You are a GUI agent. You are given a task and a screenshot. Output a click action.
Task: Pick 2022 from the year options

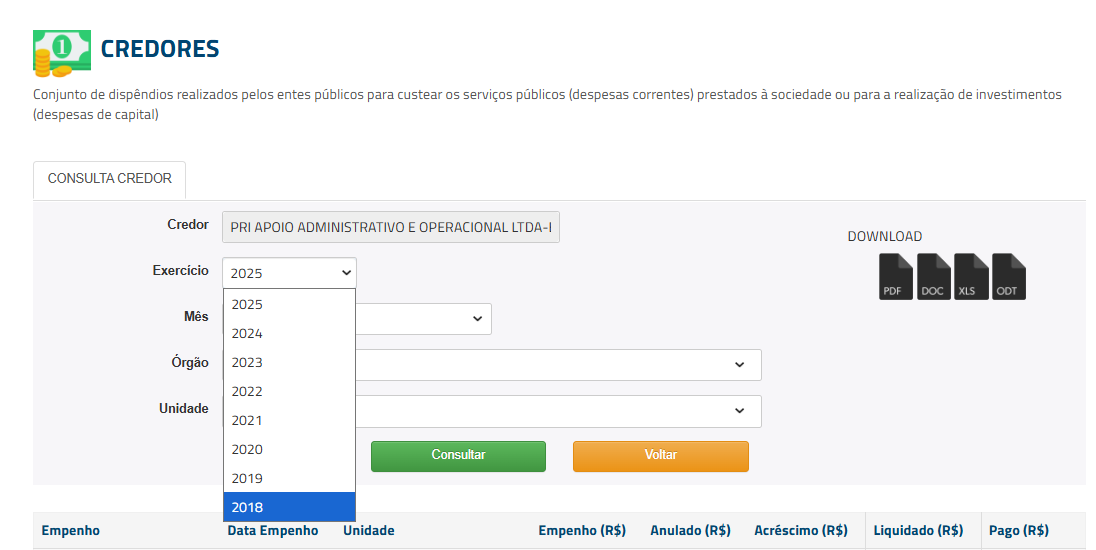pyautogui.click(x=288, y=391)
